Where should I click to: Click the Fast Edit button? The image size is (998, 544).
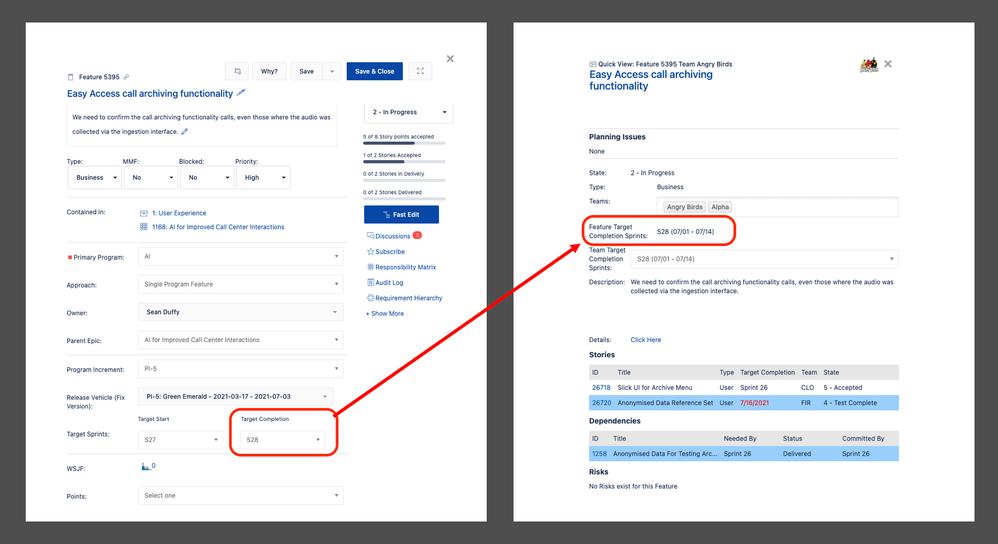402,214
